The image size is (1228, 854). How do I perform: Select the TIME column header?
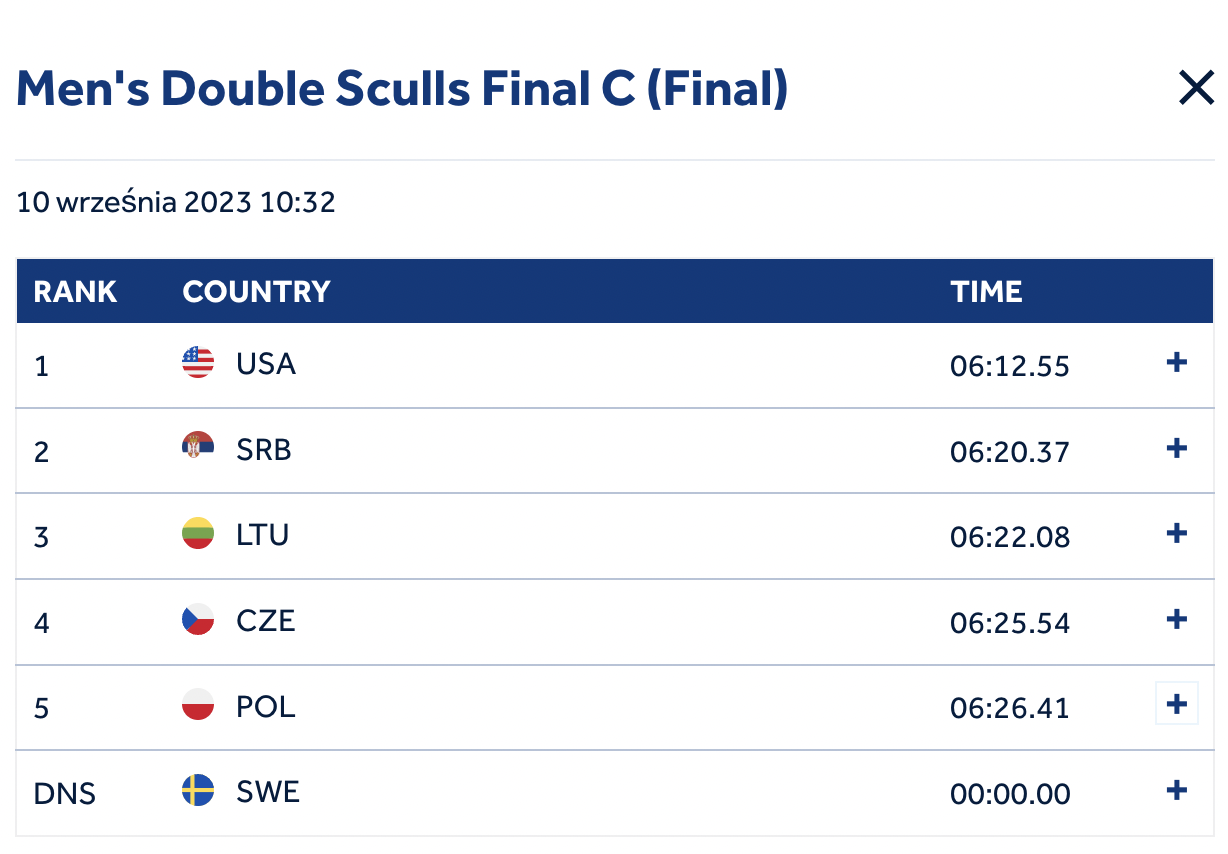click(x=986, y=292)
